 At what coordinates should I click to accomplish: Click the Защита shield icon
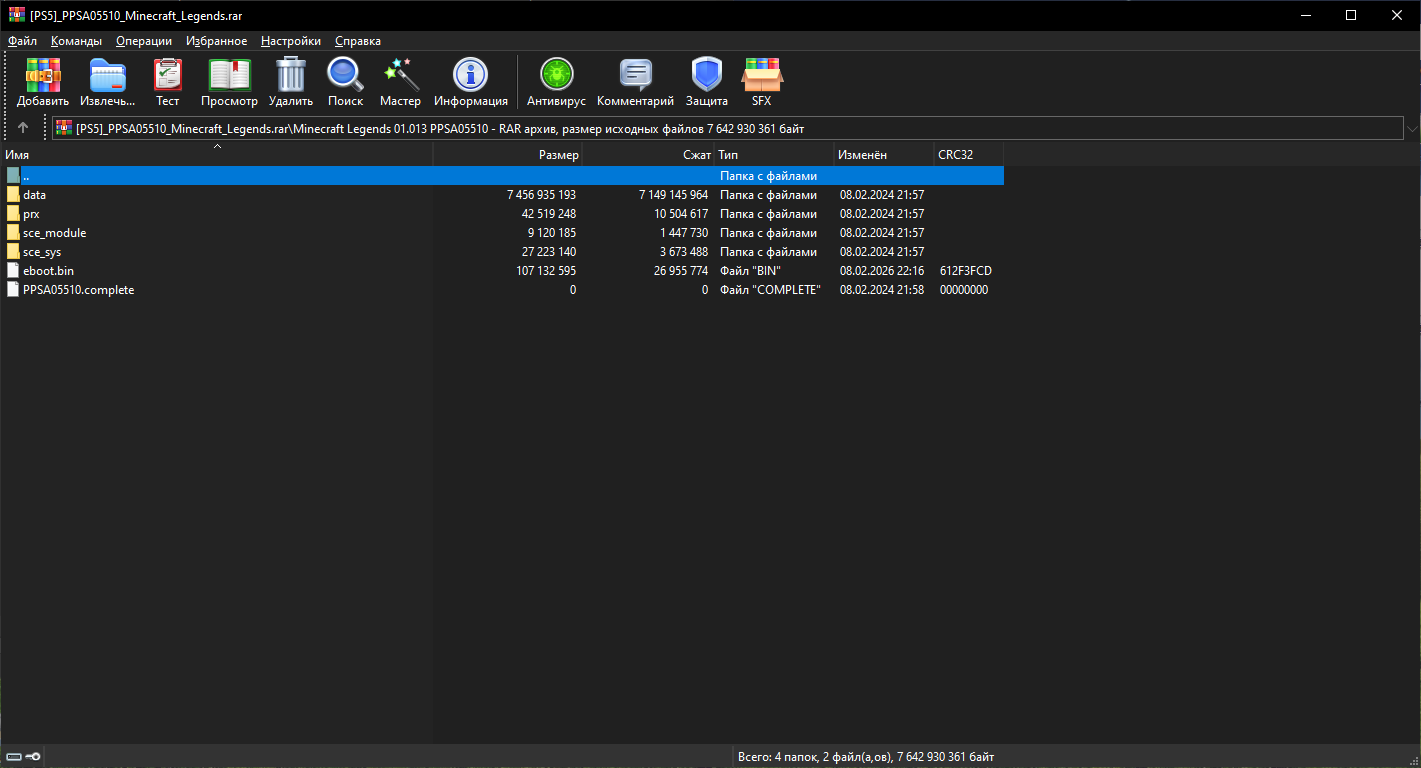click(706, 76)
